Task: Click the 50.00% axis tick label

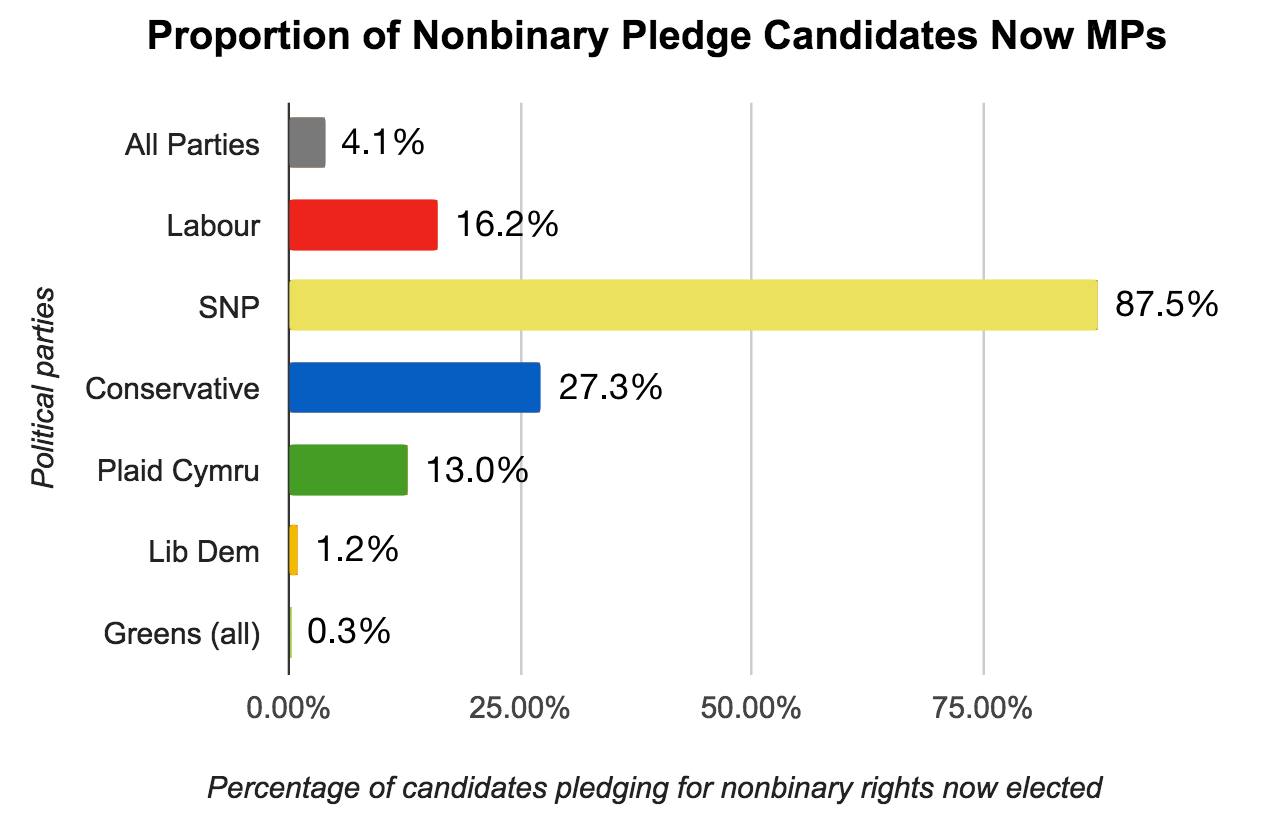Action: coord(751,710)
